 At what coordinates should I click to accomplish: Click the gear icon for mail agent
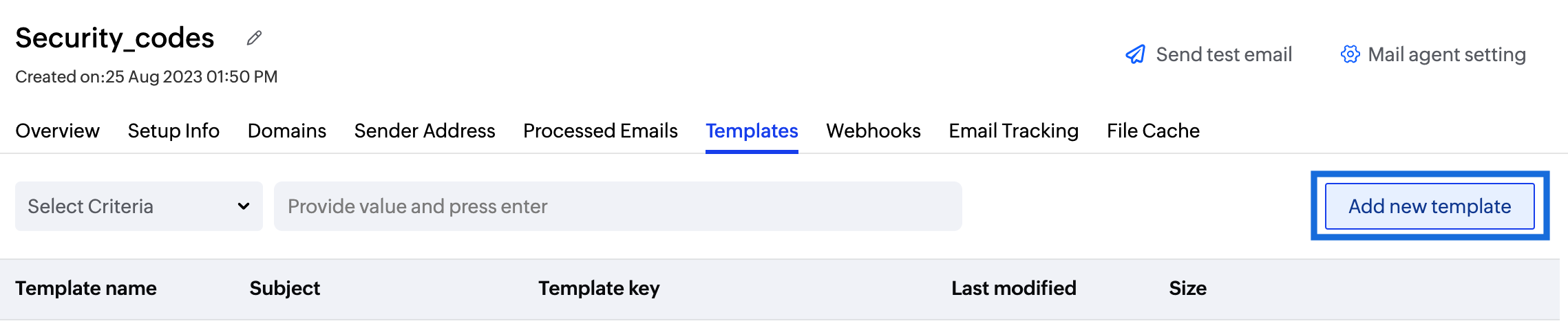(1350, 54)
